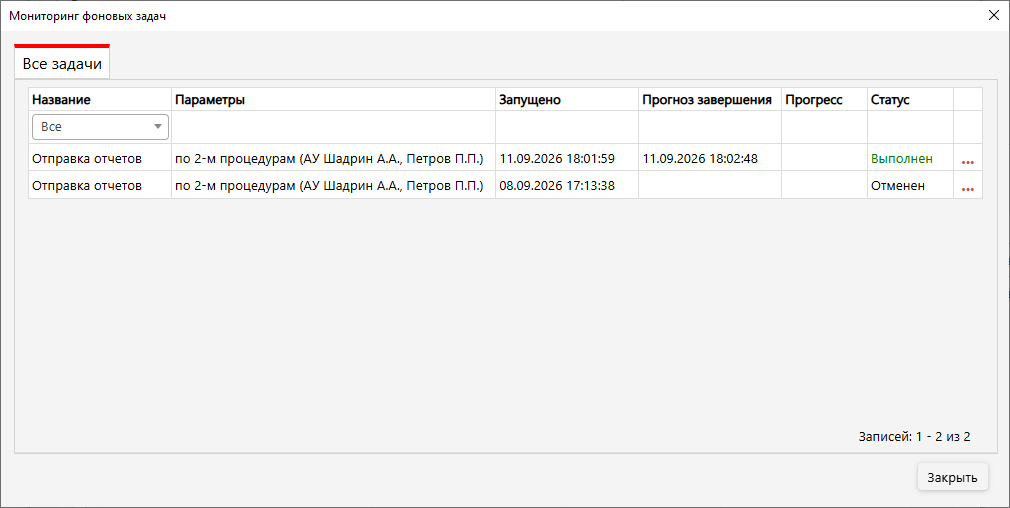
Task: Close the Мониторинг фоновых задач window
Action: 993,15
